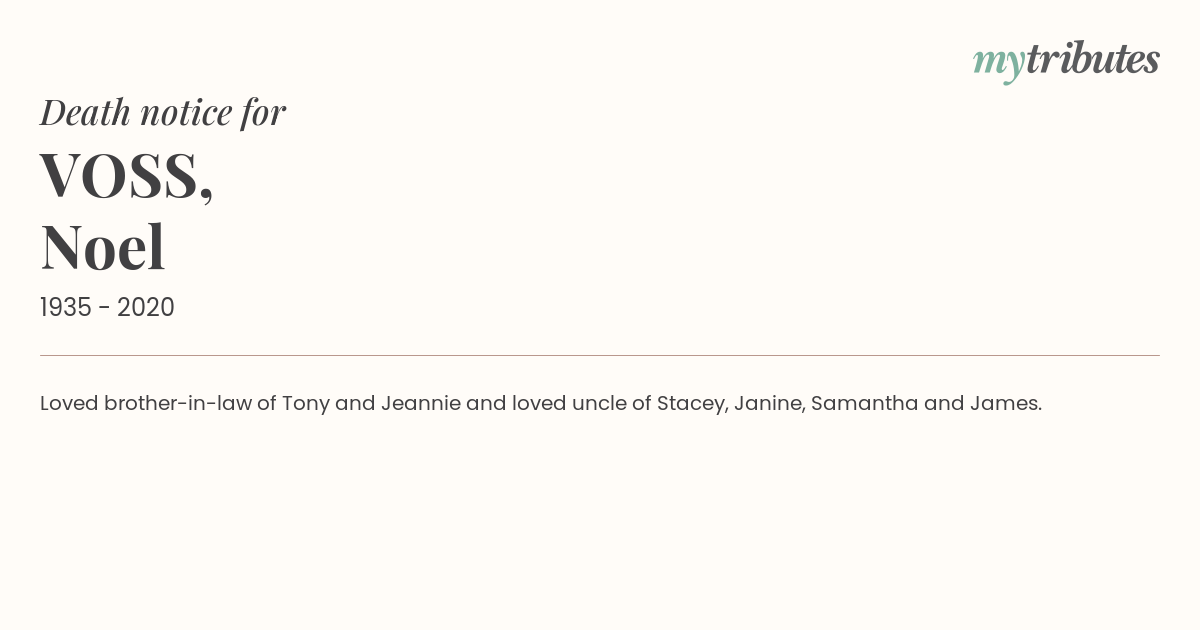Click the death year 2020
The height and width of the screenshot is (630, 1200).
tap(146, 308)
